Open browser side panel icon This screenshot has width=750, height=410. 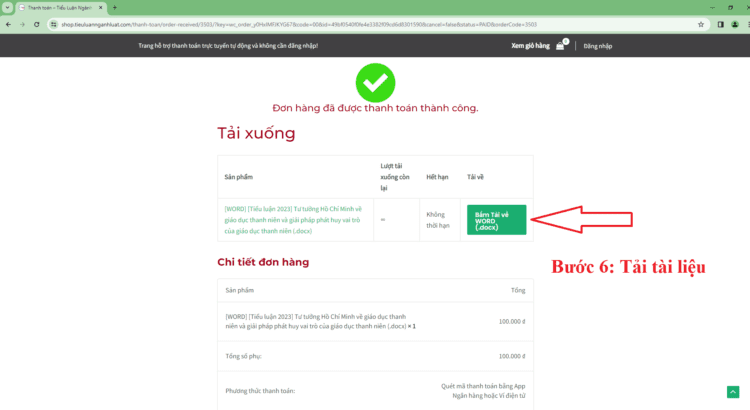click(x=720, y=24)
